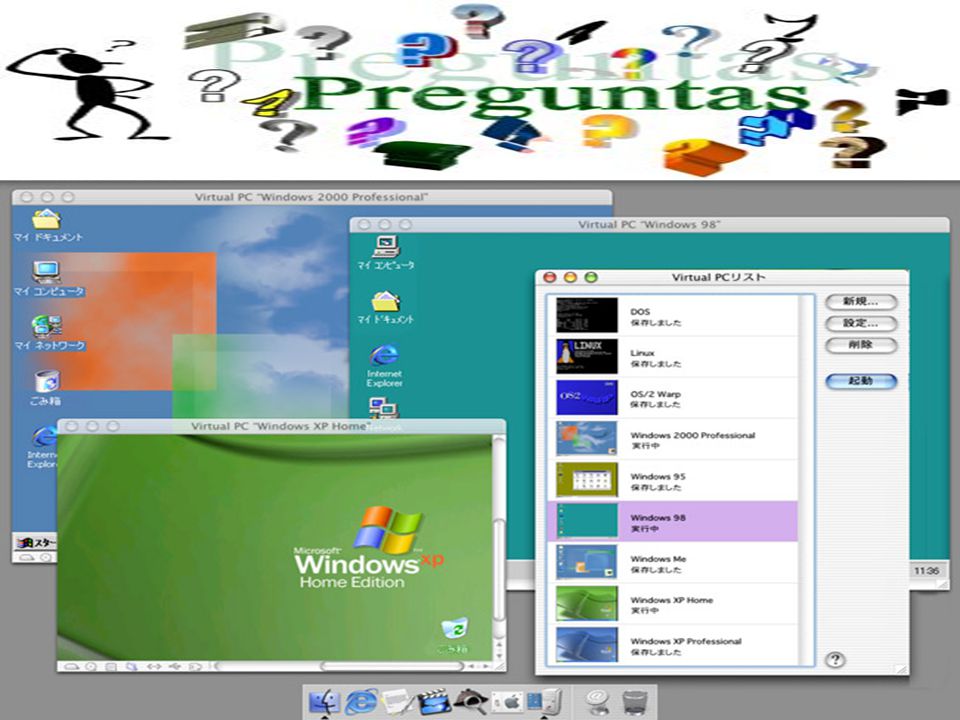Click 11:36 clock in Windows 98 window
The height and width of the screenshot is (720, 960).
click(x=926, y=571)
